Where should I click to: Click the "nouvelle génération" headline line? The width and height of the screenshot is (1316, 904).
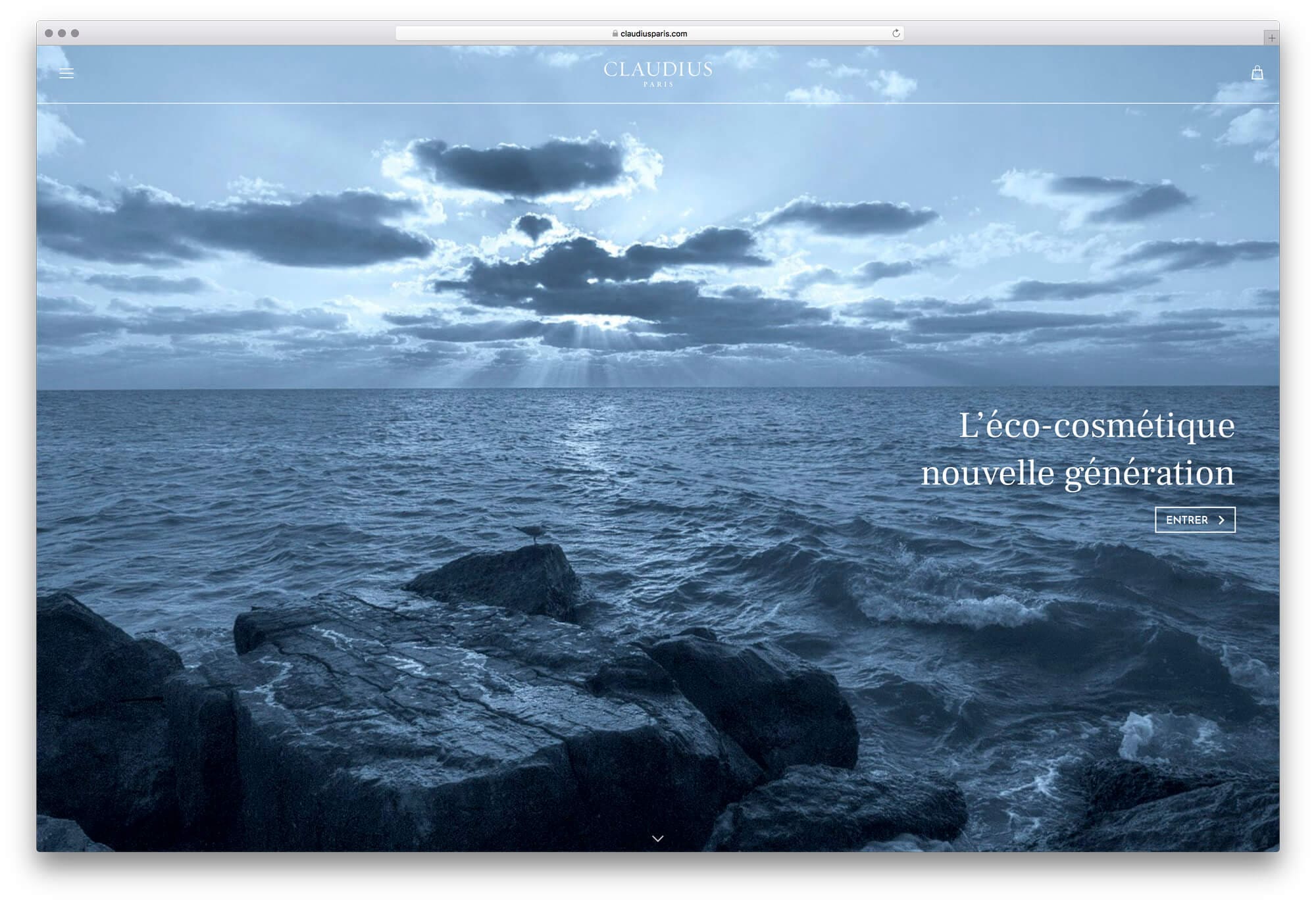(x=1077, y=473)
